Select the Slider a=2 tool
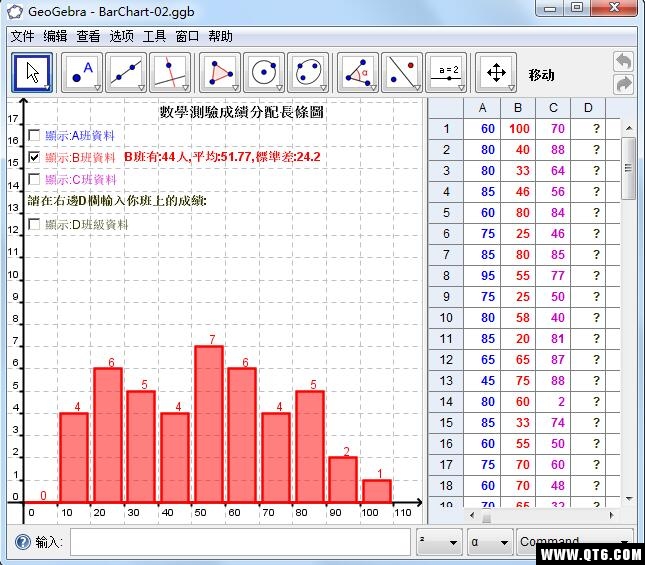The height and width of the screenshot is (565, 645). tap(446, 73)
